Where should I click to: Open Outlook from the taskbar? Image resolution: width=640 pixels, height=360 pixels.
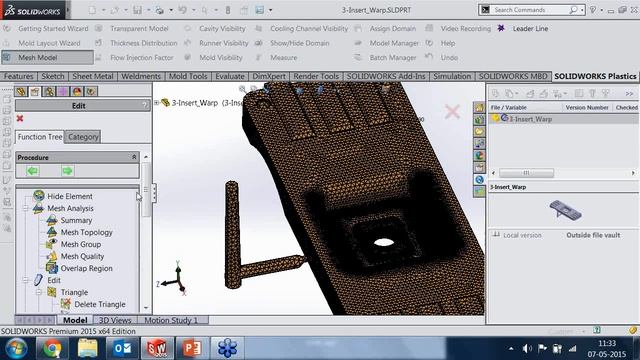tap(122, 348)
